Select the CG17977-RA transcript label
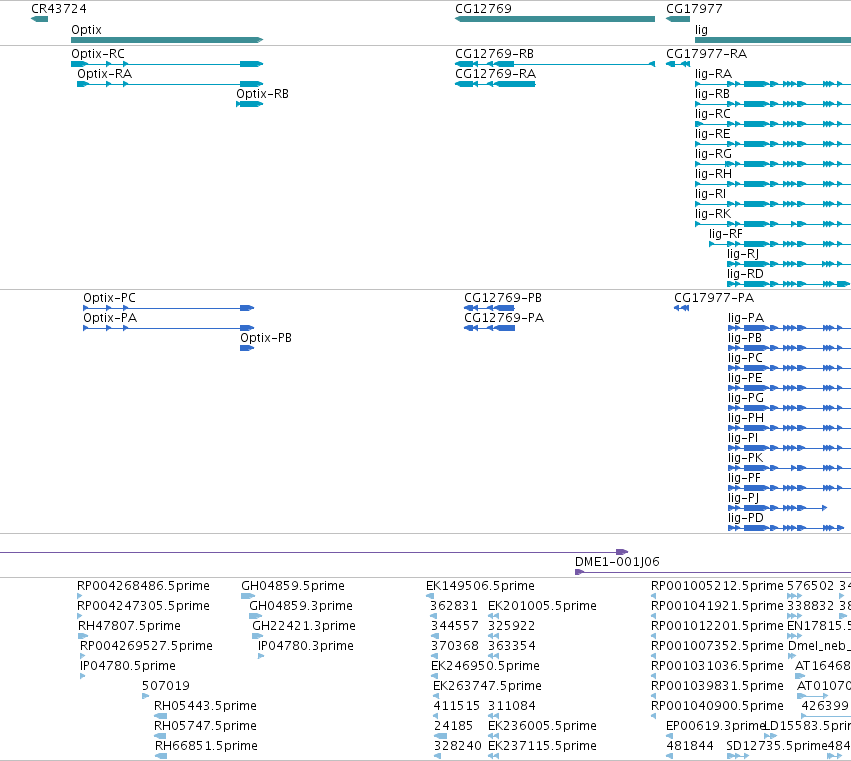This screenshot has width=851, height=761. [707, 54]
